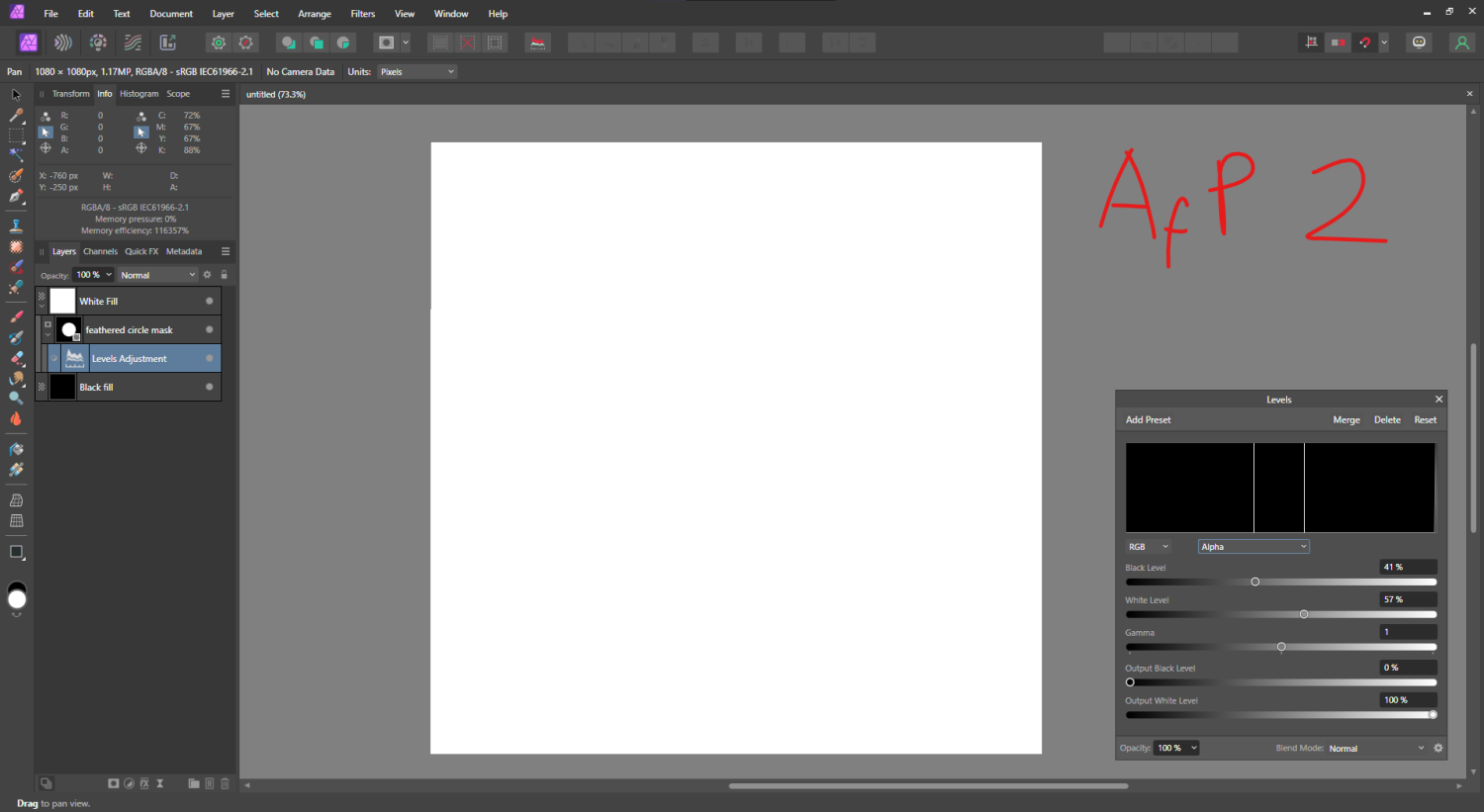Open the Filters menu
The height and width of the screenshot is (812, 1484).
pyautogui.click(x=362, y=13)
